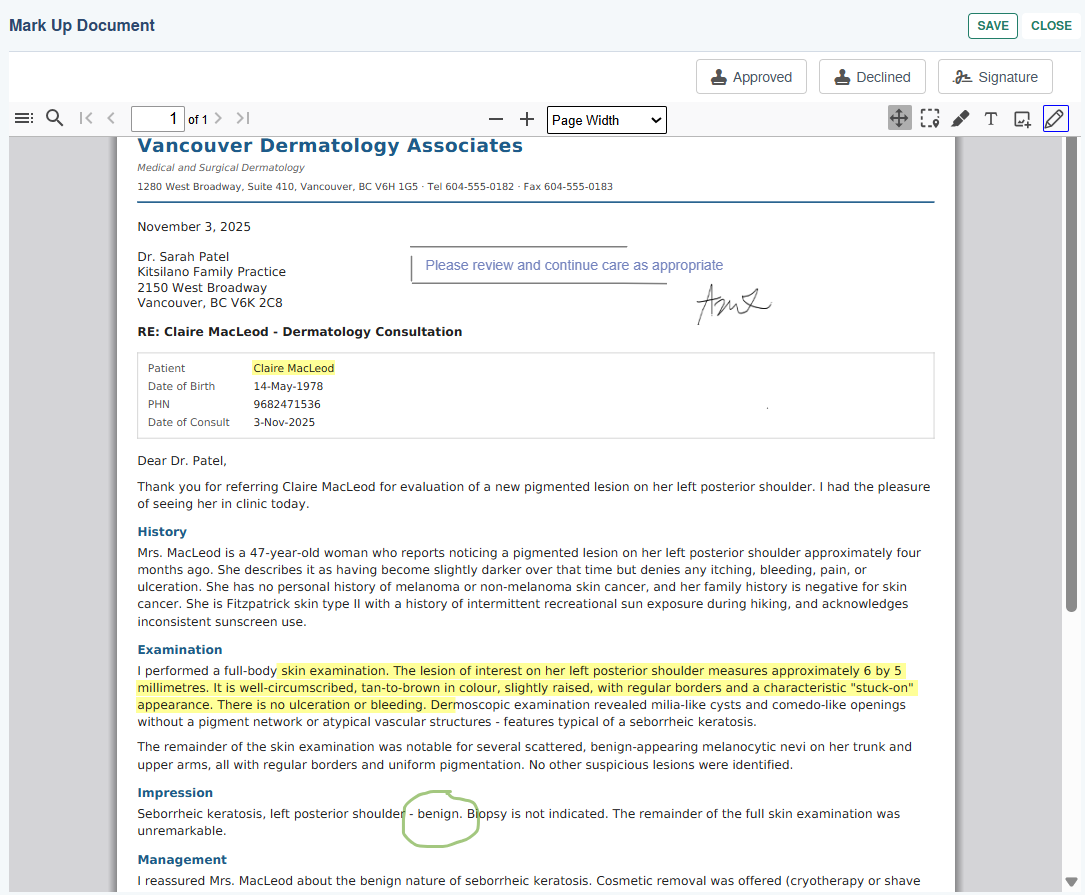Zoom out with the minus icon
Viewport: 1085px width, 895px height.
click(x=495, y=119)
